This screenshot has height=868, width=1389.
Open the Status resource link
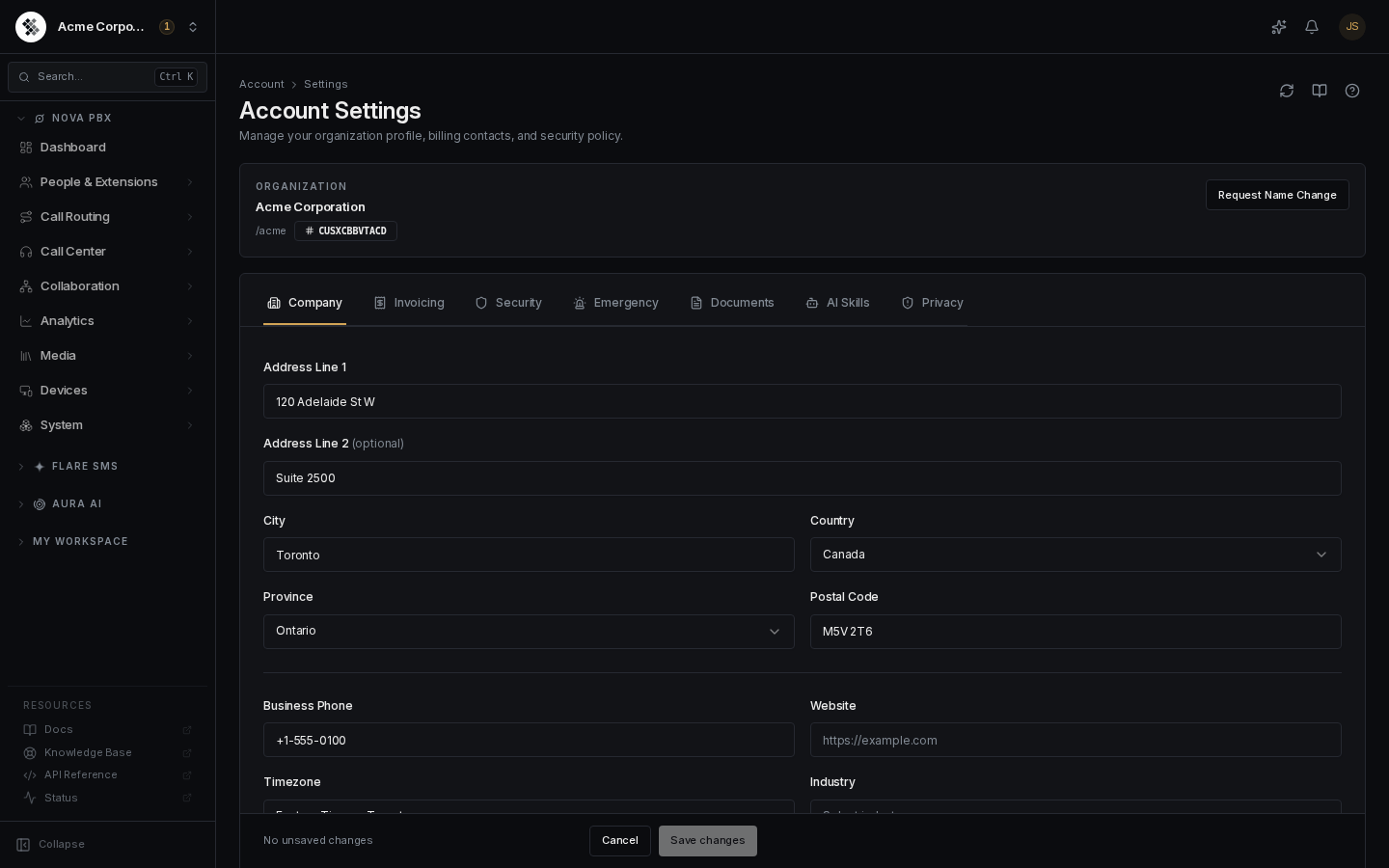(107, 799)
